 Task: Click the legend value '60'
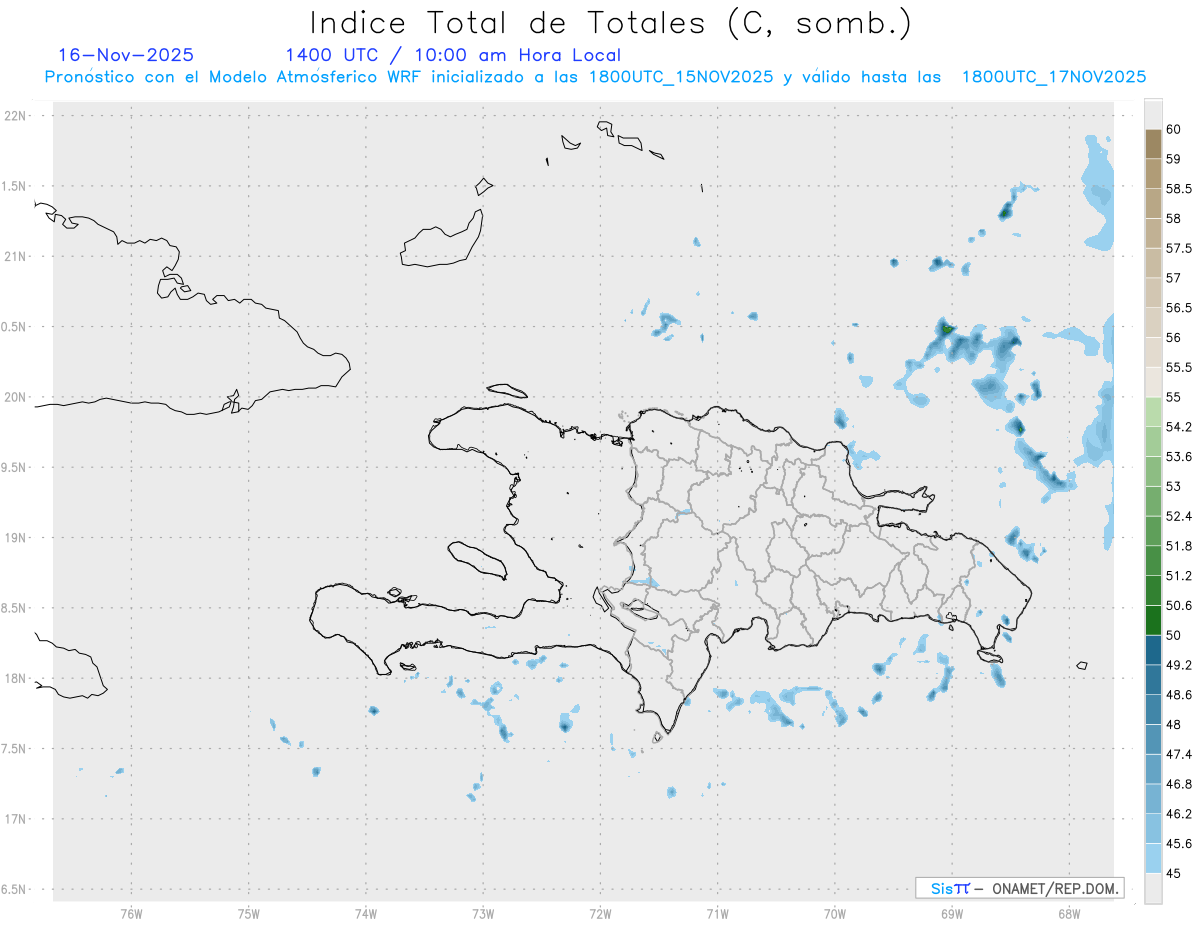pos(1174,129)
